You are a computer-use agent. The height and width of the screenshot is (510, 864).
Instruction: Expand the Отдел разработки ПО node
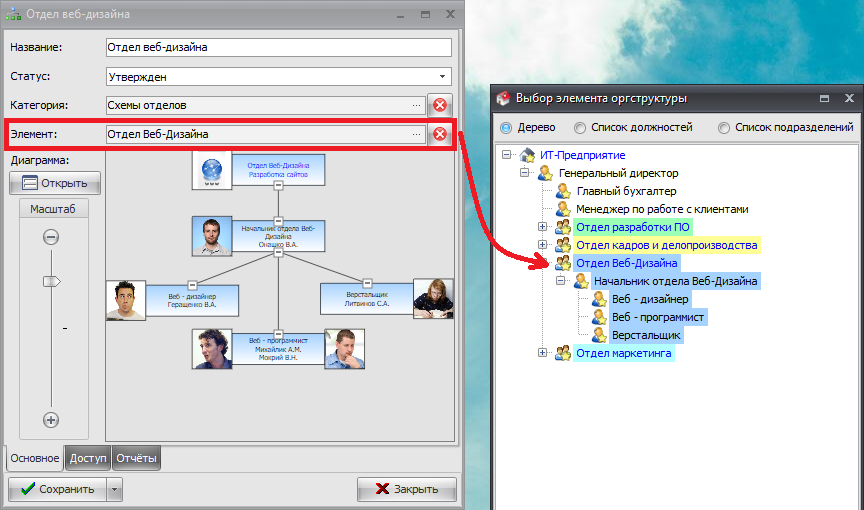click(x=543, y=227)
